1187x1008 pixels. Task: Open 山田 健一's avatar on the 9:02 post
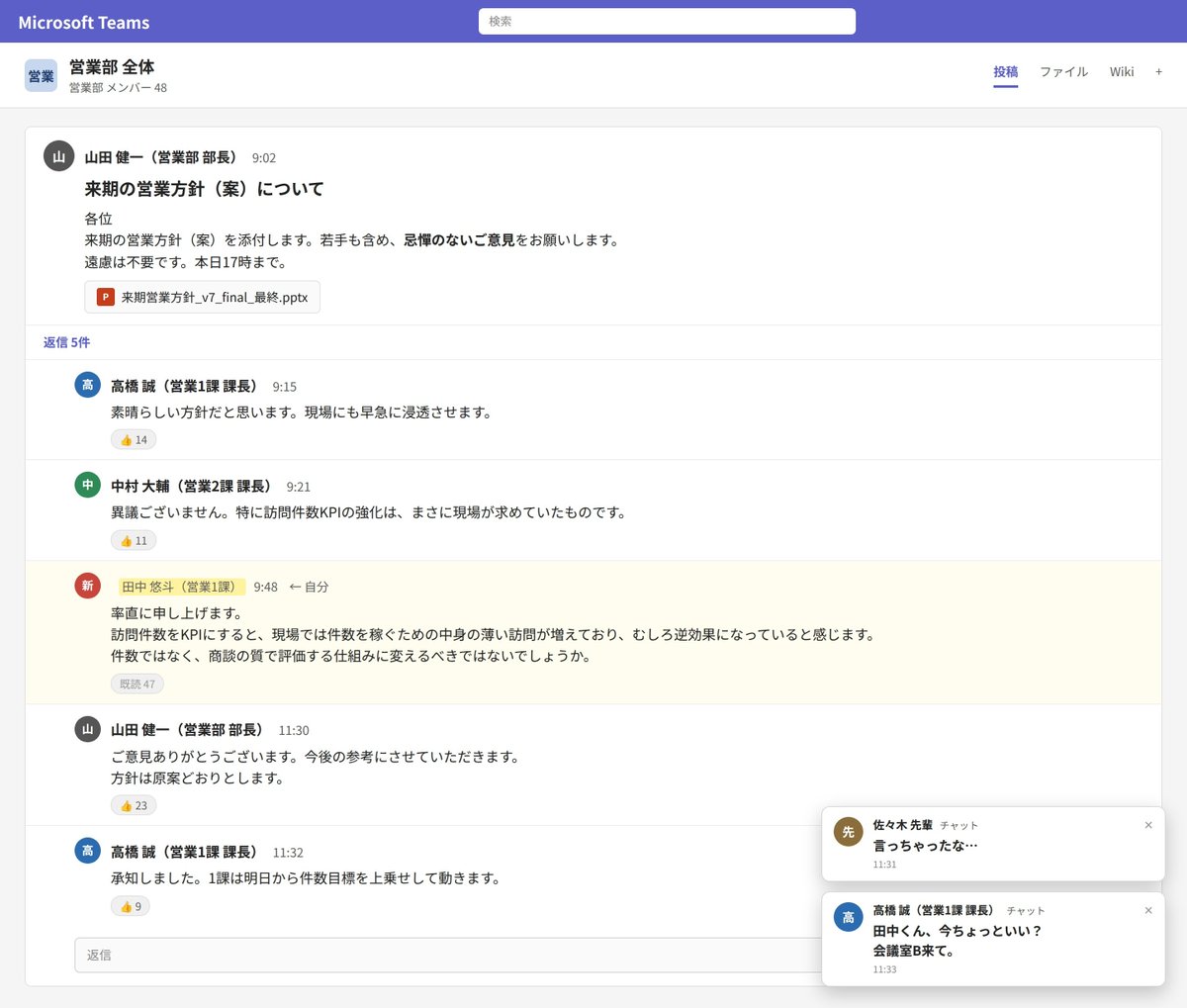(x=59, y=156)
